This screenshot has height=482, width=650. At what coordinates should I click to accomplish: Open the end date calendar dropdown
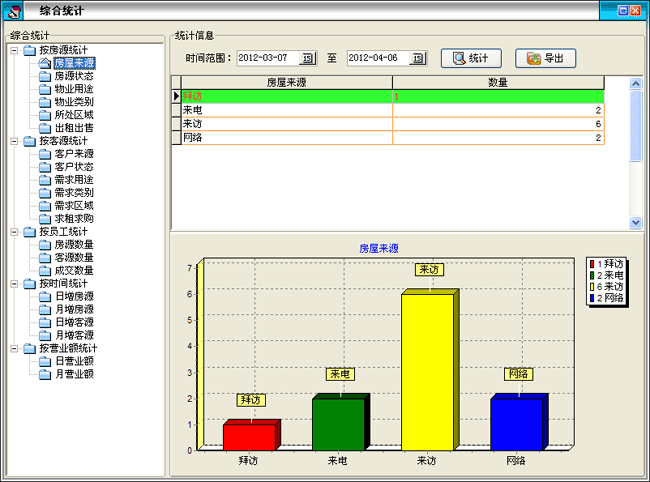tap(418, 58)
